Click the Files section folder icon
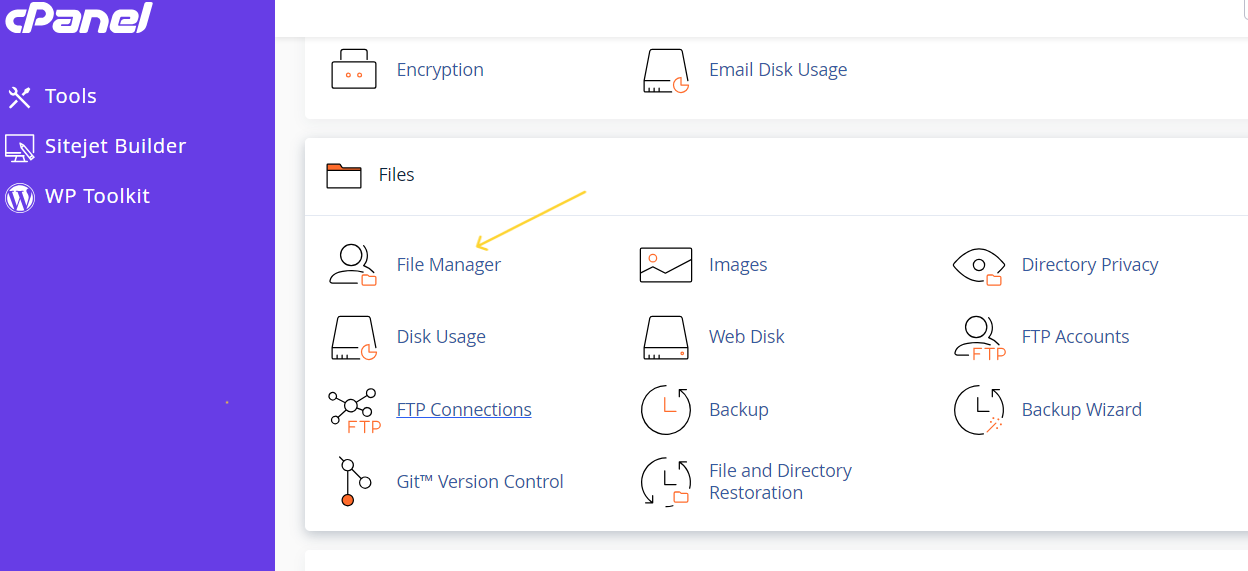1248x571 pixels. [344, 176]
